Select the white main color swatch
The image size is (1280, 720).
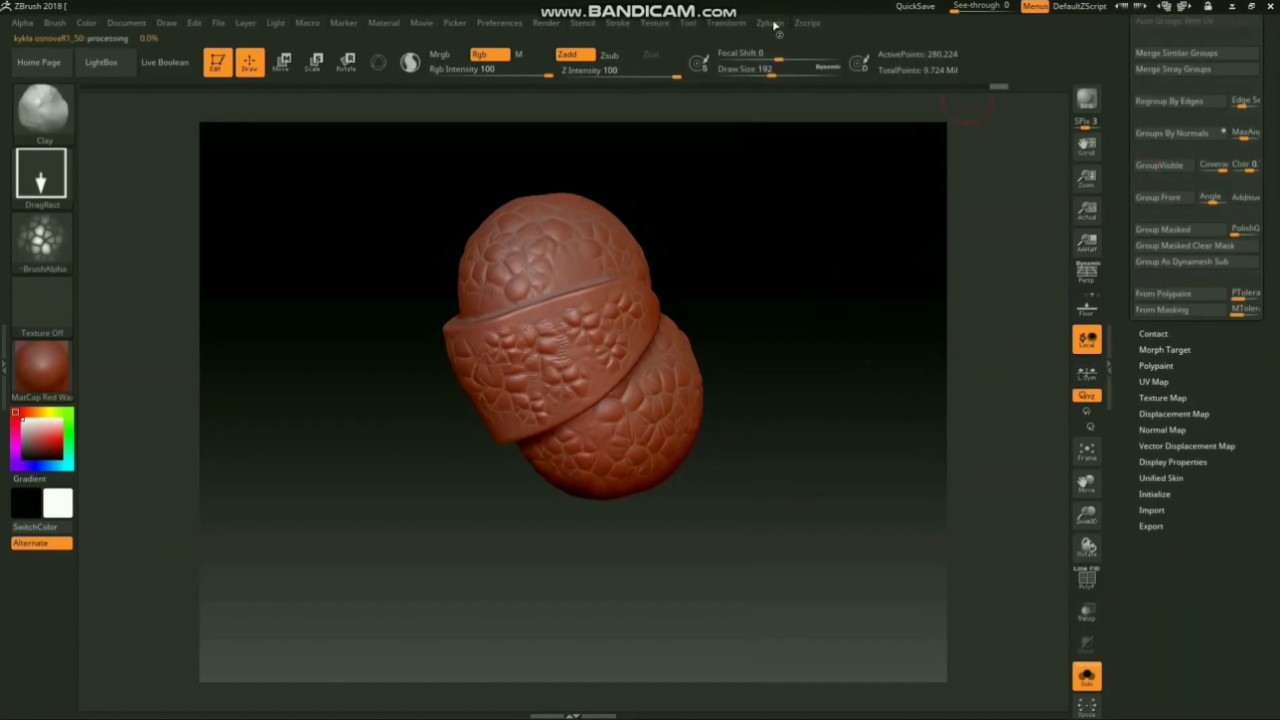57,503
